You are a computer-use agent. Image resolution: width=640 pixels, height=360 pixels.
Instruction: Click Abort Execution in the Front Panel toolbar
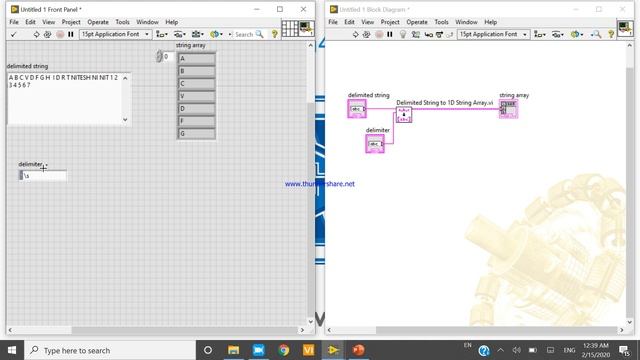(60, 34)
